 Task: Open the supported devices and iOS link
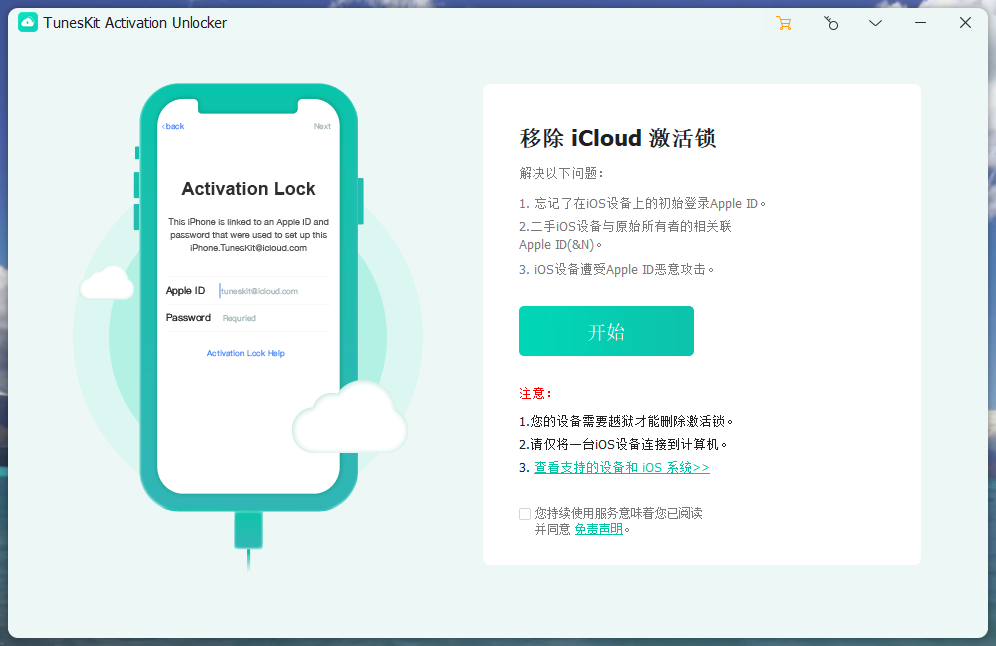(621, 468)
